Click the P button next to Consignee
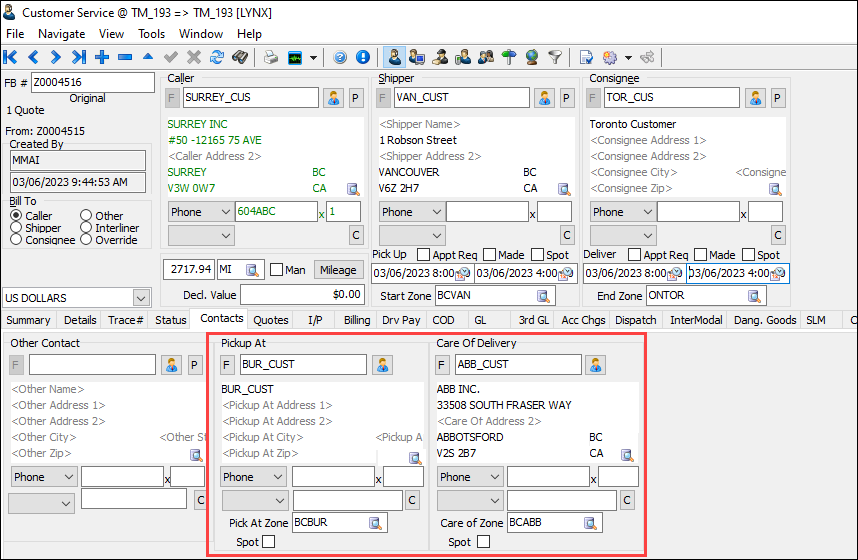The width and height of the screenshot is (858, 560). [777, 98]
